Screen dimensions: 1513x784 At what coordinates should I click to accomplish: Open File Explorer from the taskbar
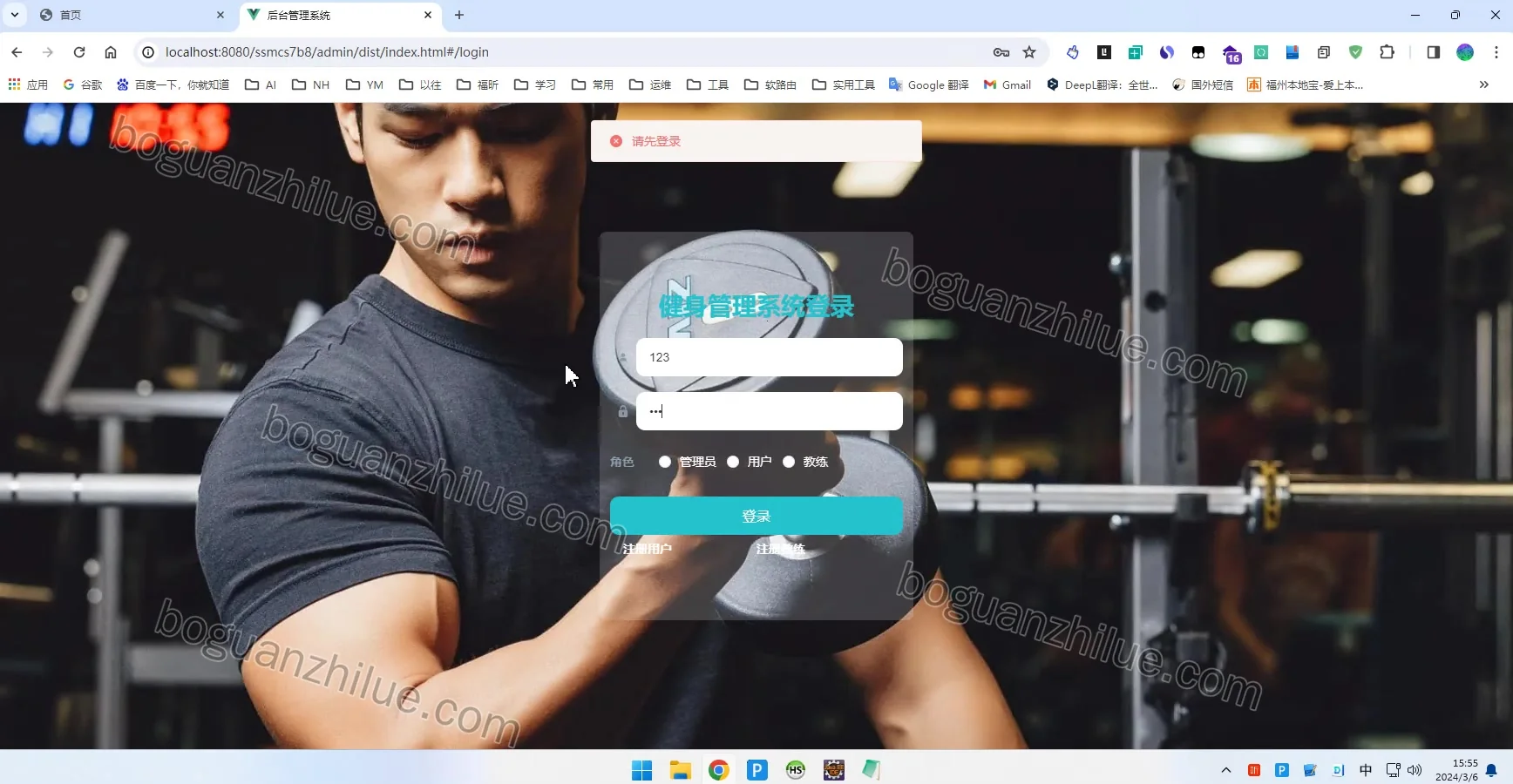681,770
